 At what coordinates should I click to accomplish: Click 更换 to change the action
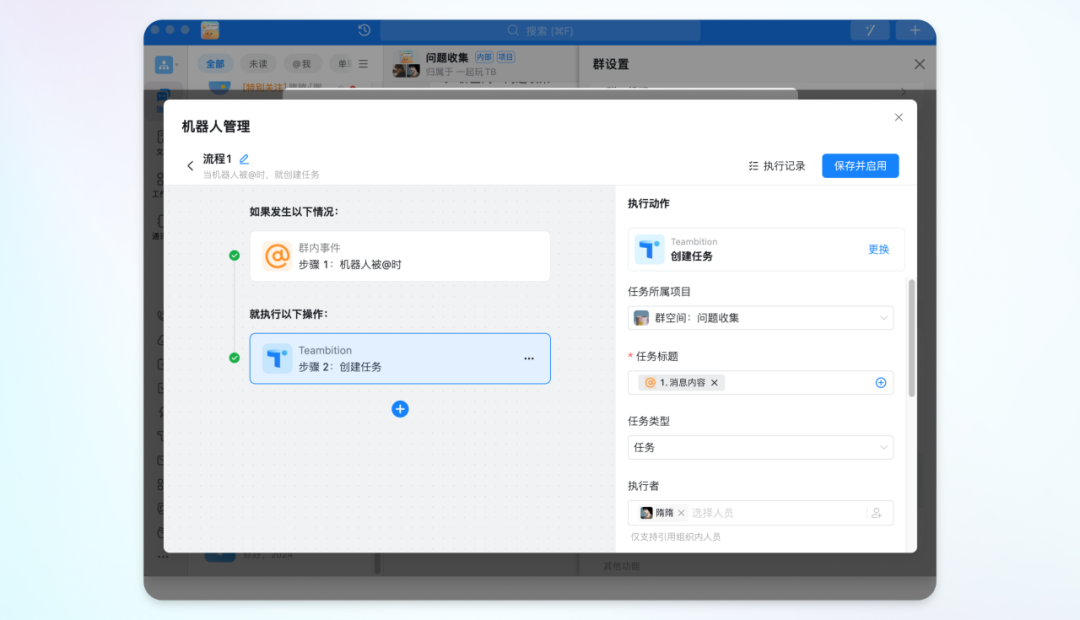(878, 249)
